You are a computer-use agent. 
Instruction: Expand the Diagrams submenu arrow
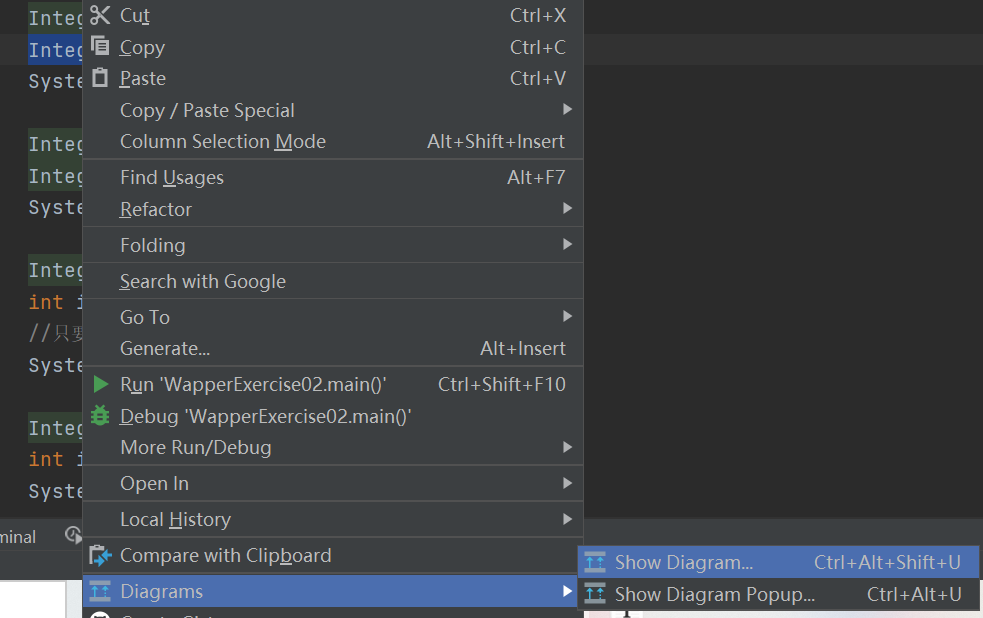567,590
